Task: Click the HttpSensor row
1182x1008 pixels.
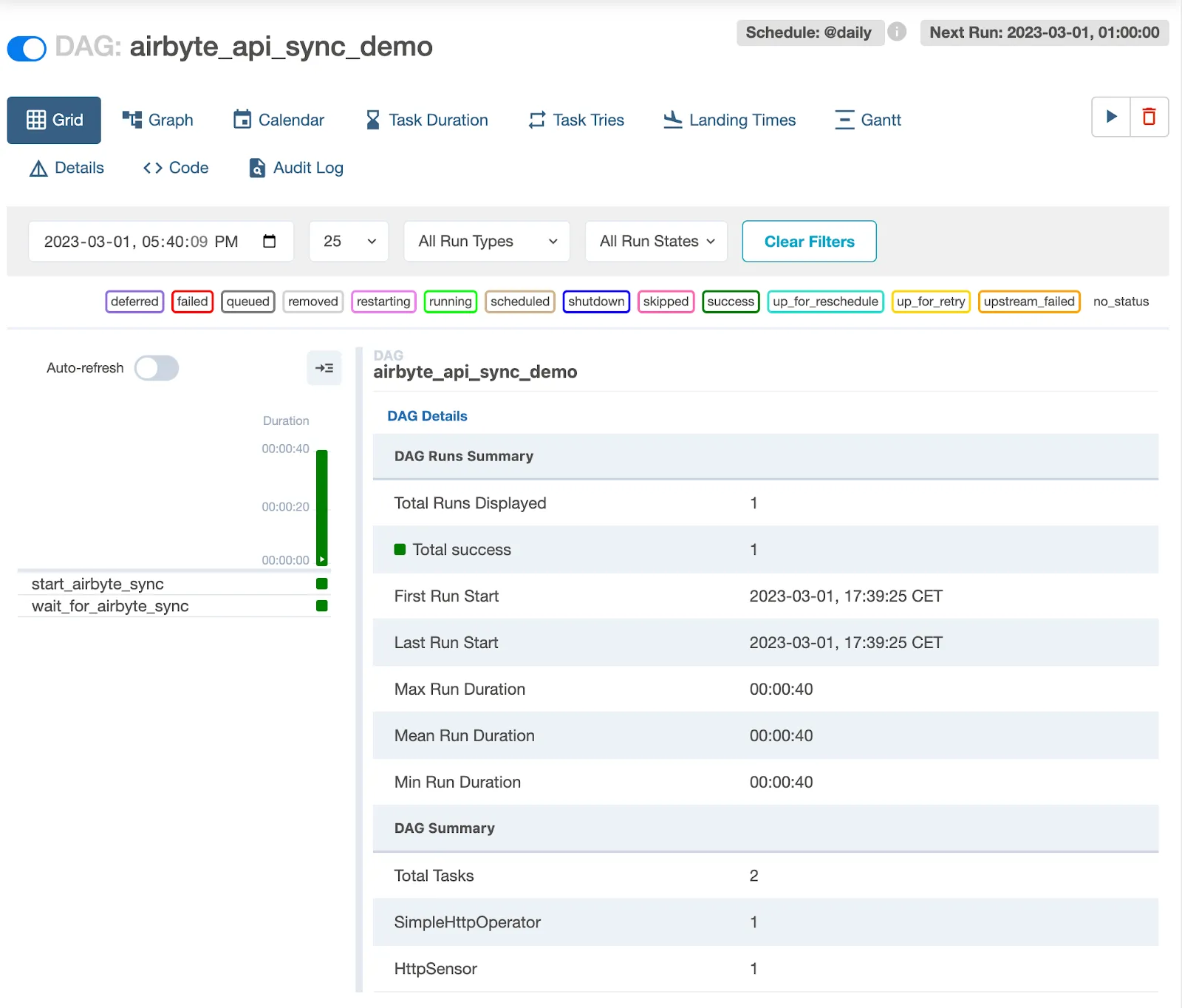Action: coord(765,969)
